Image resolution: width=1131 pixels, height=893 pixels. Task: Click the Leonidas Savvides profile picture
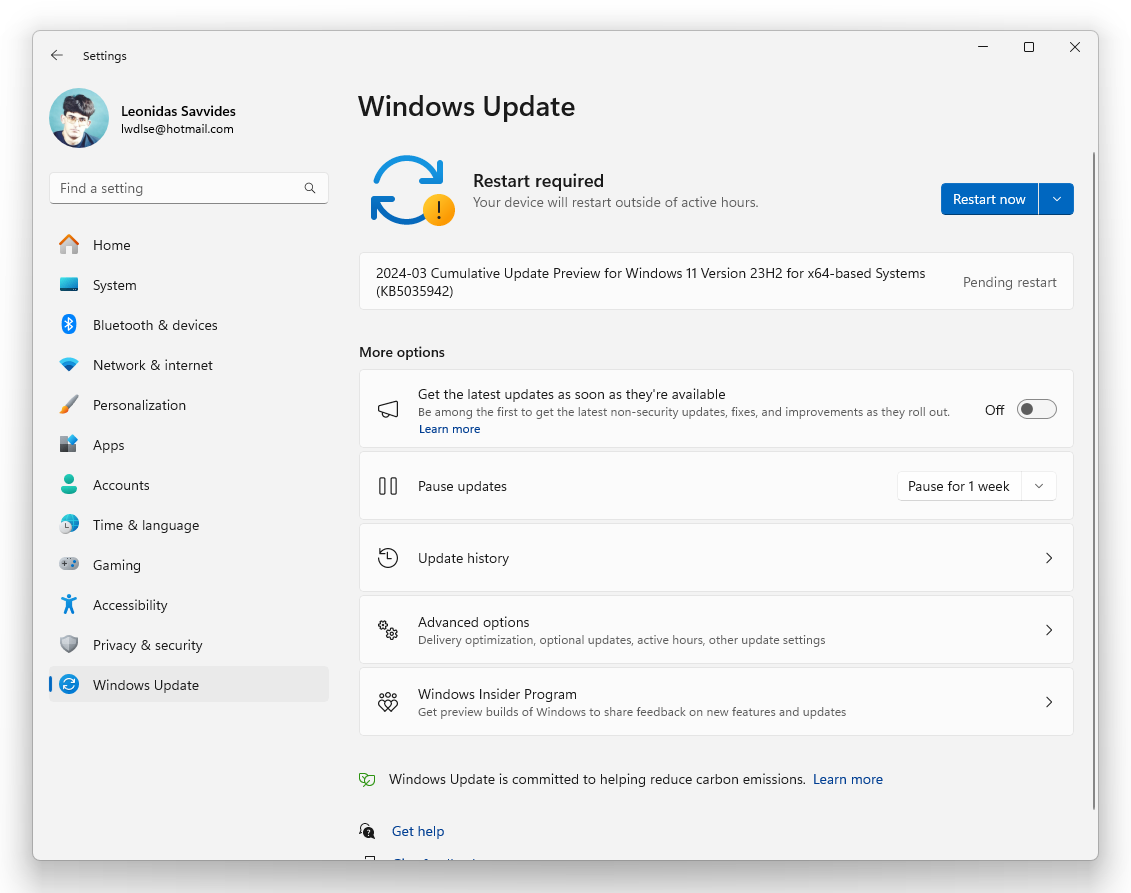point(79,118)
